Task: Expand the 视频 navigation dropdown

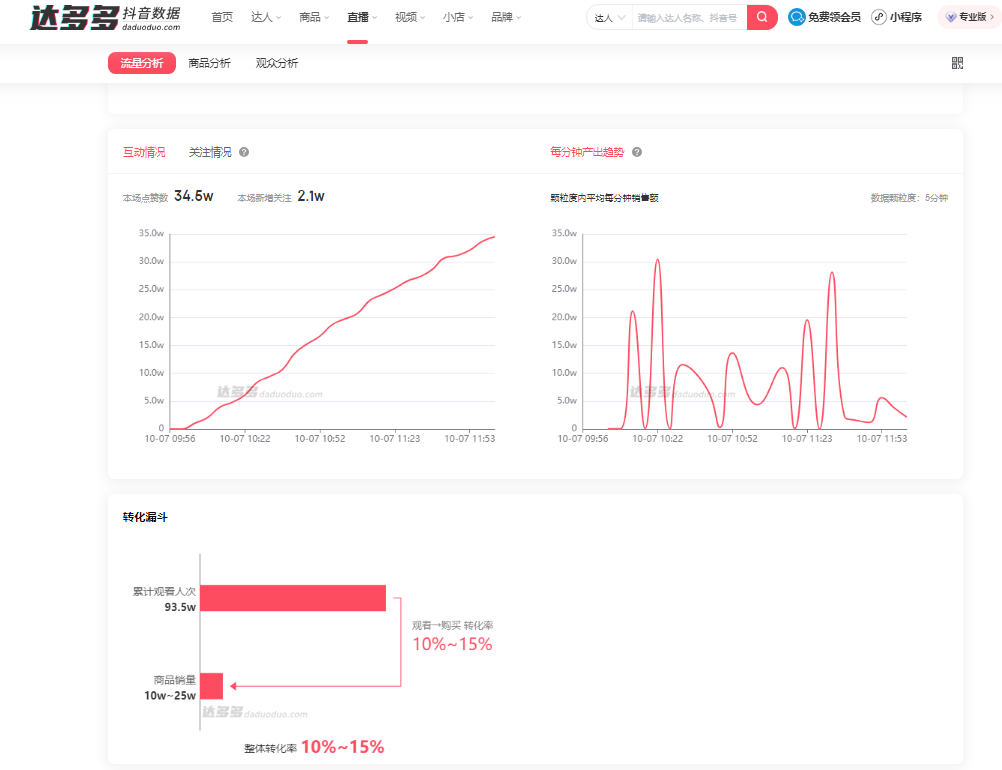Action: point(410,17)
